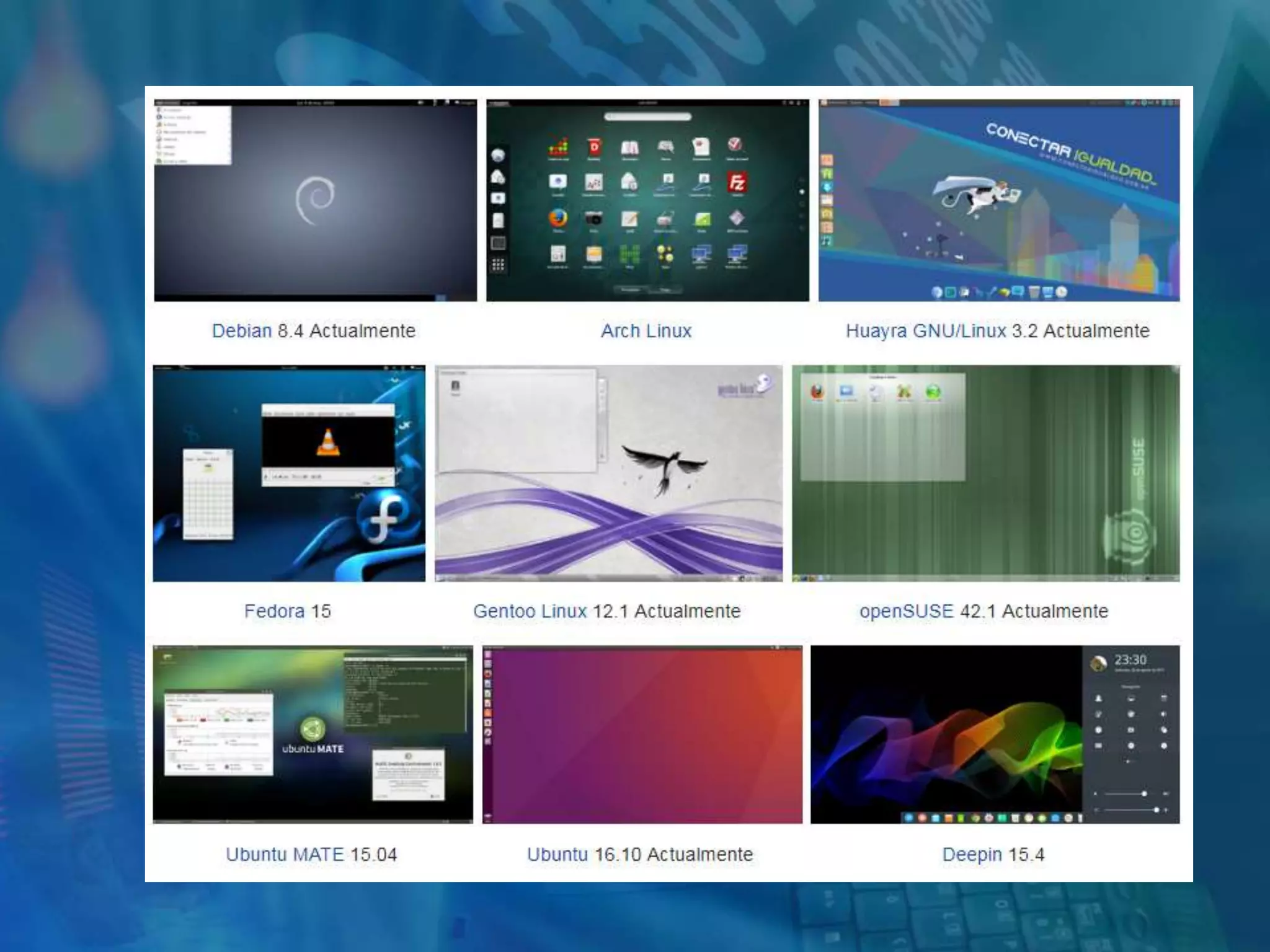Click the '15.4' text after Deepin
Screen dimensions: 1270x952
pyautogui.click(x=1026, y=855)
